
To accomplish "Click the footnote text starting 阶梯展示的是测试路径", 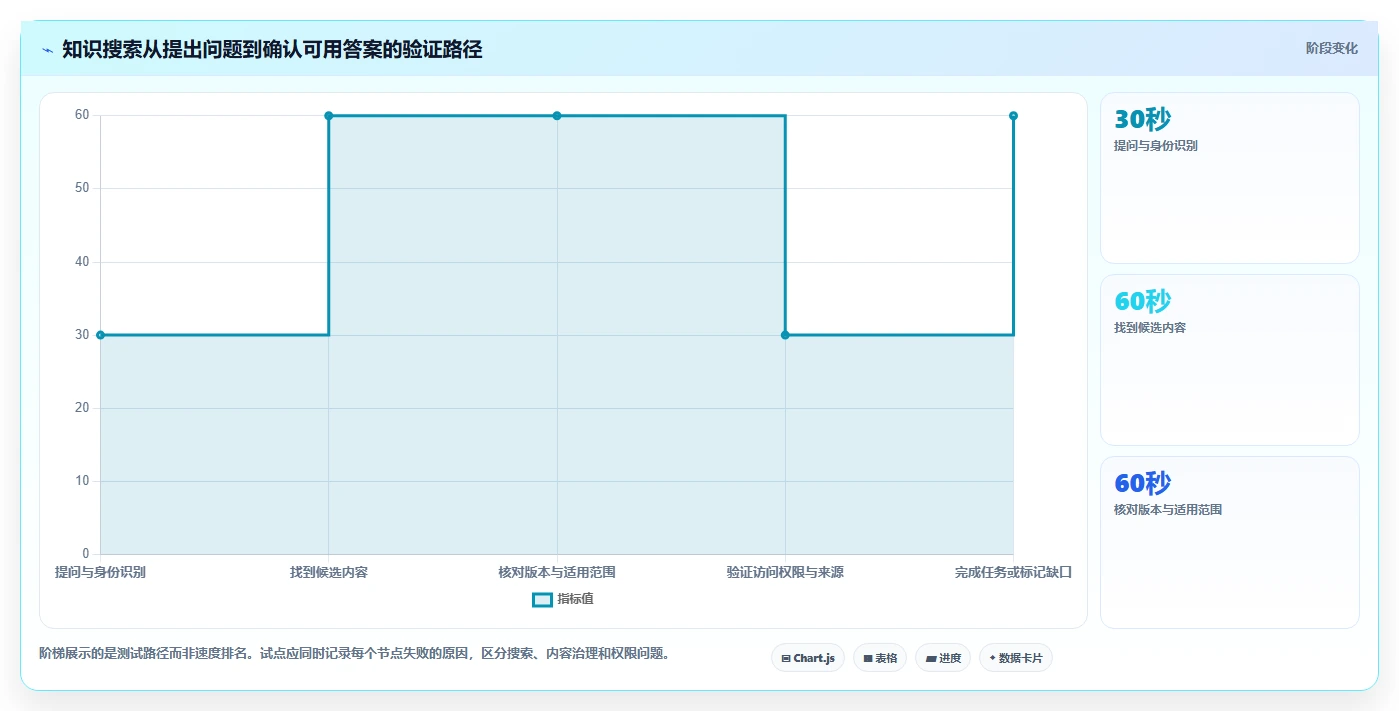I will [355, 654].
